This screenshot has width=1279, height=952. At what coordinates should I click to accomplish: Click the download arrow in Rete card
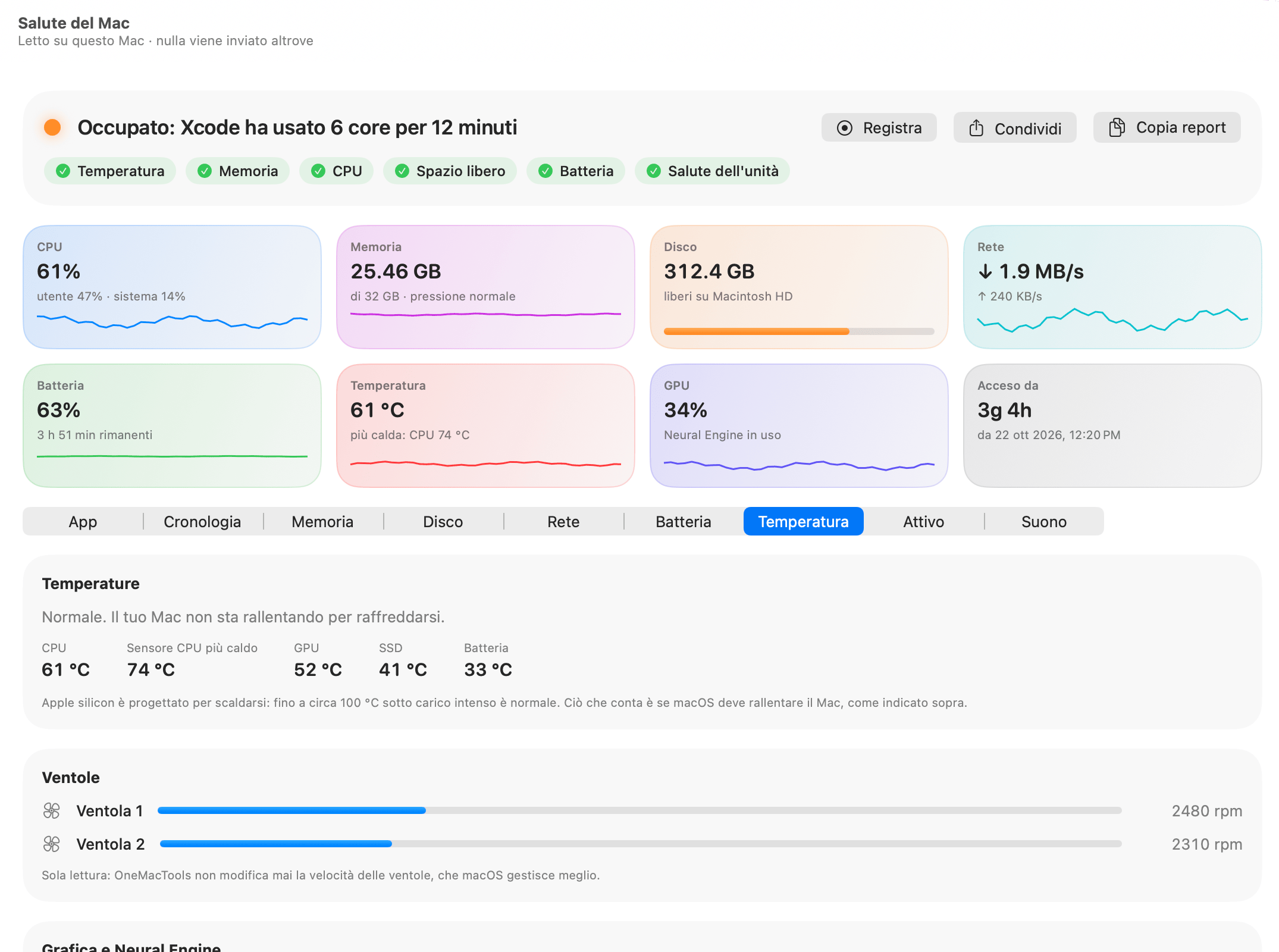click(x=985, y=272)
